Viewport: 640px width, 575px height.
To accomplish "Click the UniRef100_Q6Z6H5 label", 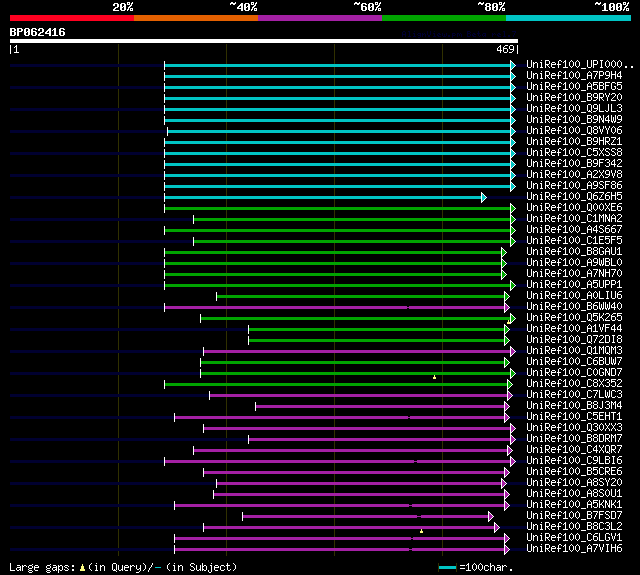I will [574, 197].
